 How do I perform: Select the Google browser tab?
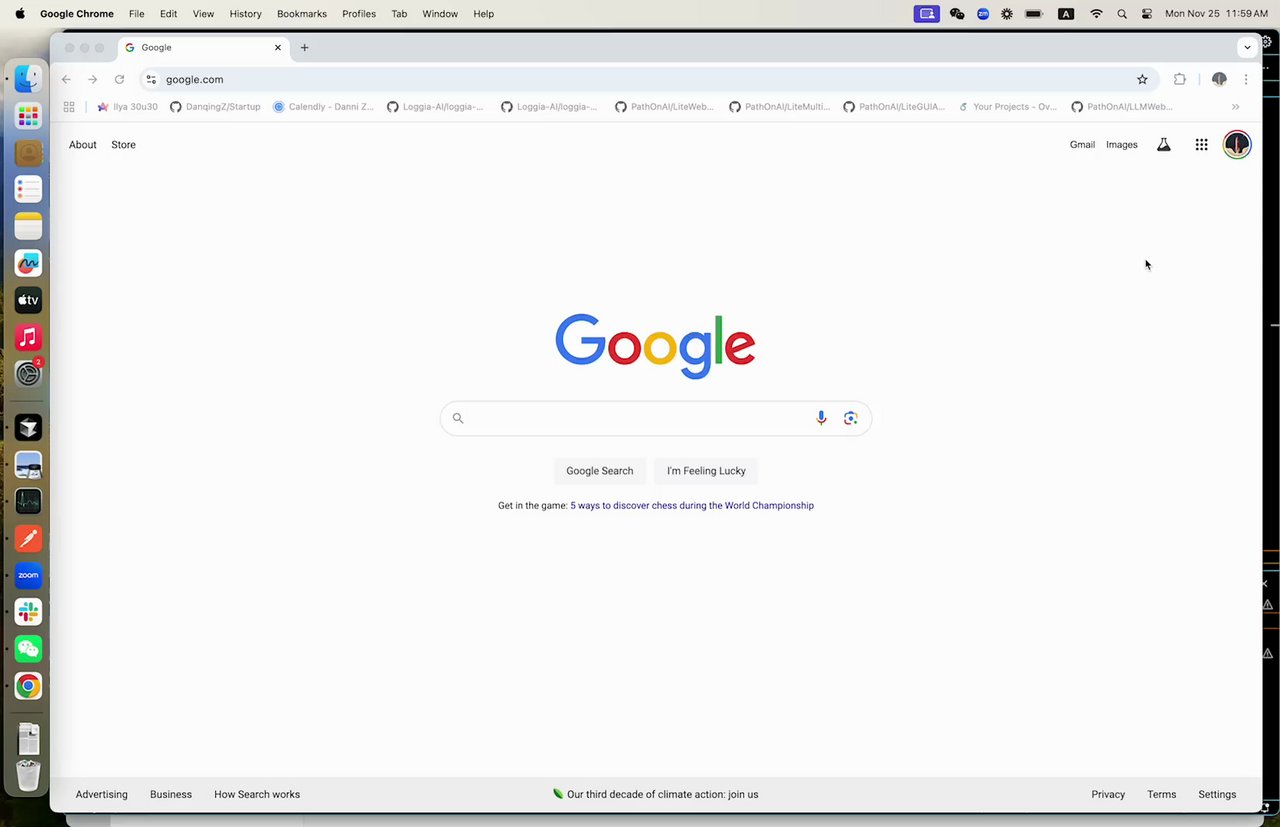[x=204, y=47]
